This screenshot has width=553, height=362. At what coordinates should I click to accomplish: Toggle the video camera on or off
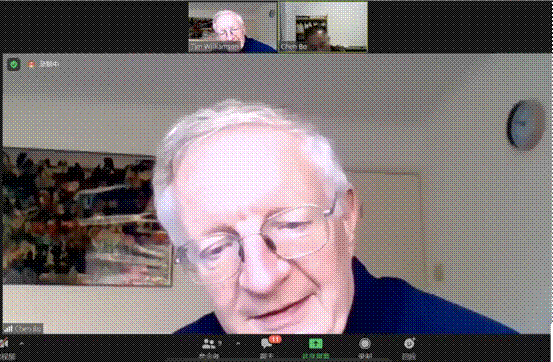tap(4, 343)
